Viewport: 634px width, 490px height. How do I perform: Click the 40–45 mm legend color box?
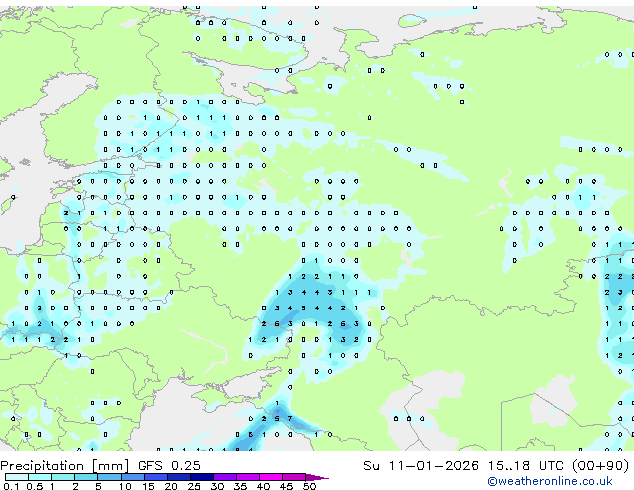pos(271,477)
